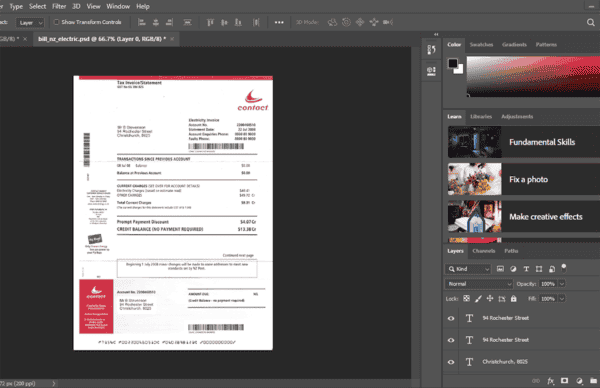Collapse the panels with double-arrow icon
This screenshot has height=388, width=600.
[x=436, y=34]
